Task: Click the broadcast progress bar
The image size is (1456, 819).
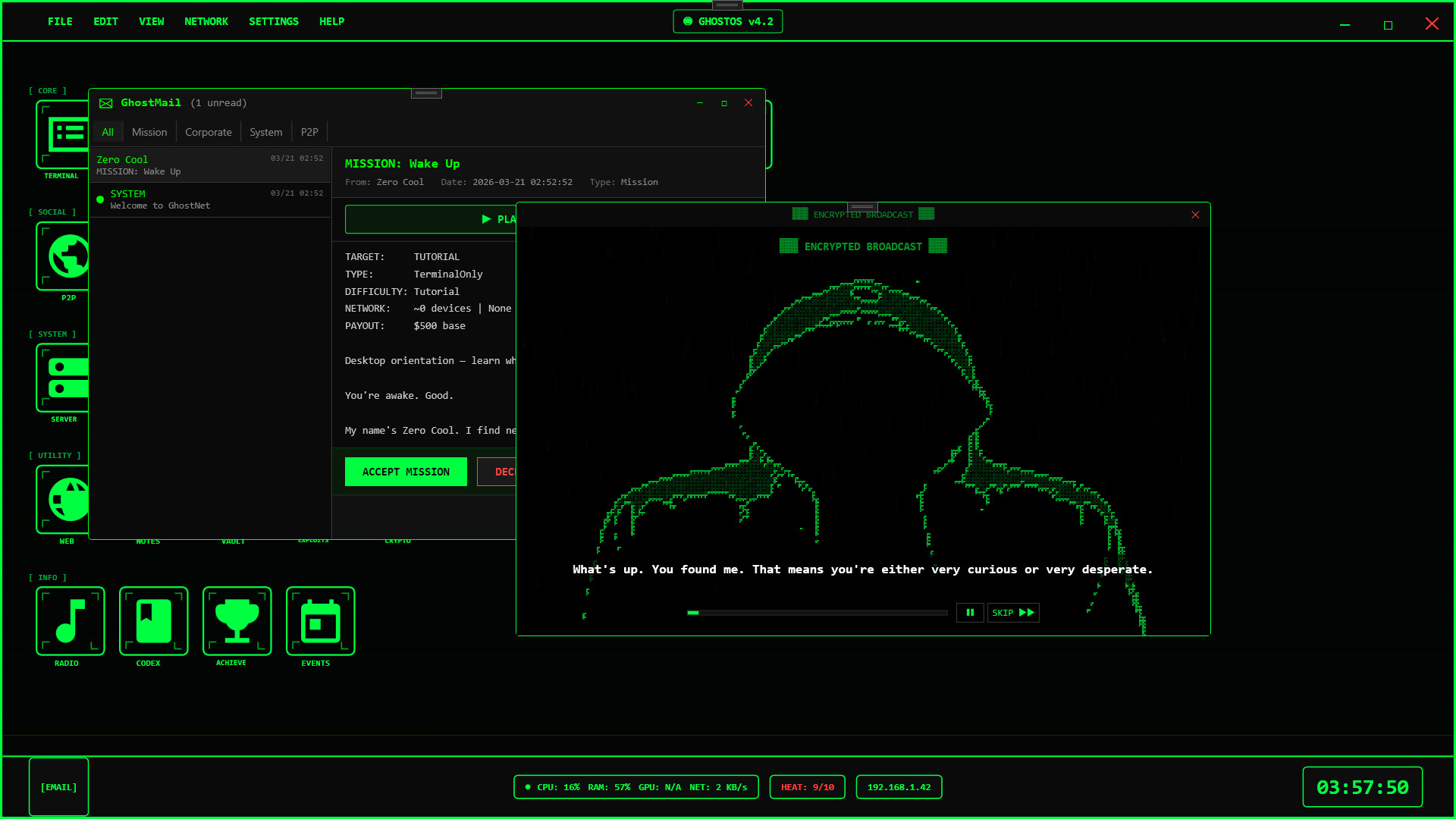Action: click(x=817, y=613)
